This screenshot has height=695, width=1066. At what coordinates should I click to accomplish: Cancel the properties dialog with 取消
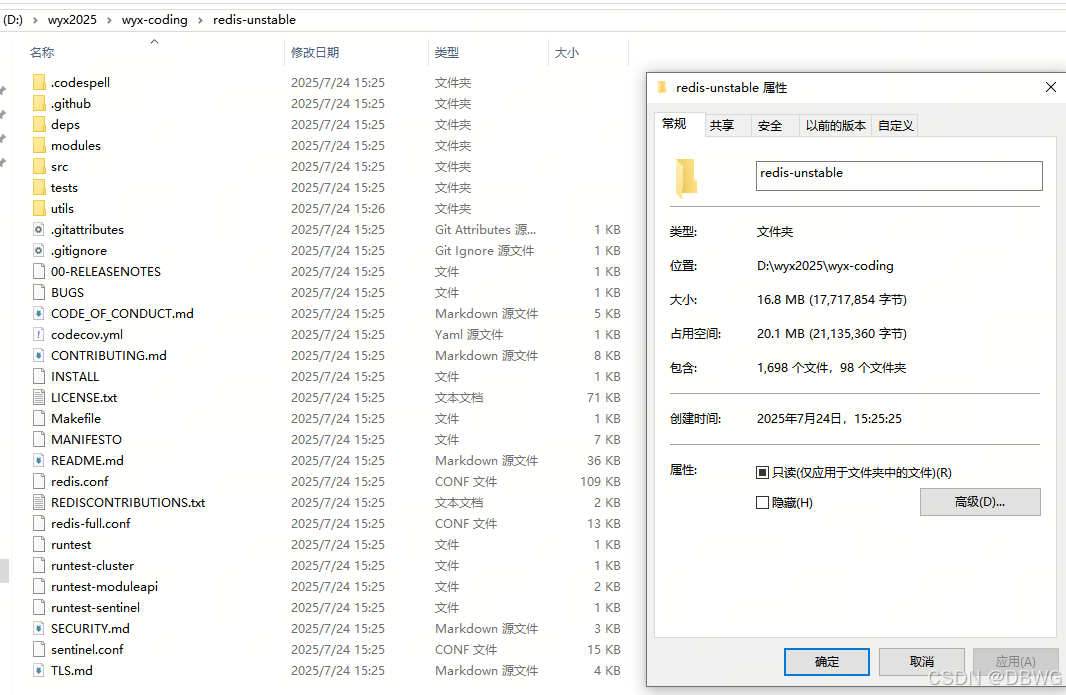(922, 662)
